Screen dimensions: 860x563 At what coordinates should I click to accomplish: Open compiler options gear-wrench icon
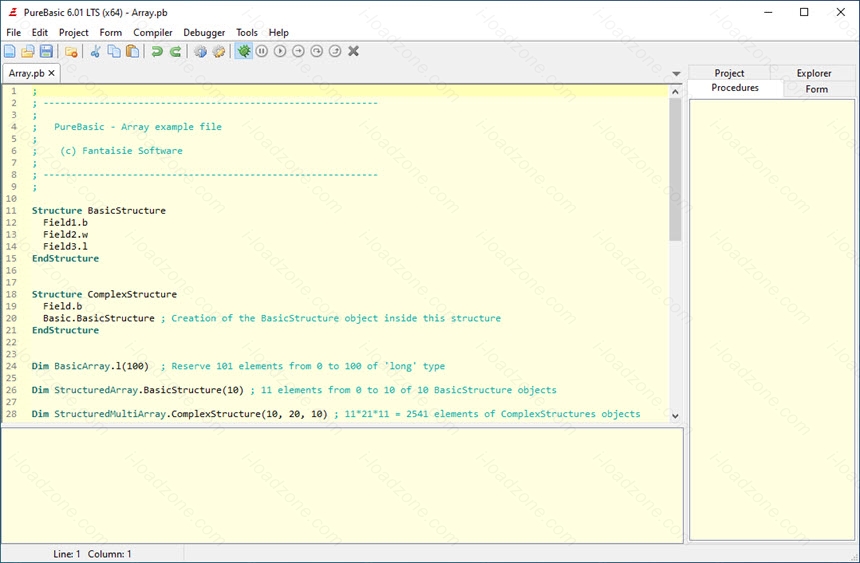(219, 52)
